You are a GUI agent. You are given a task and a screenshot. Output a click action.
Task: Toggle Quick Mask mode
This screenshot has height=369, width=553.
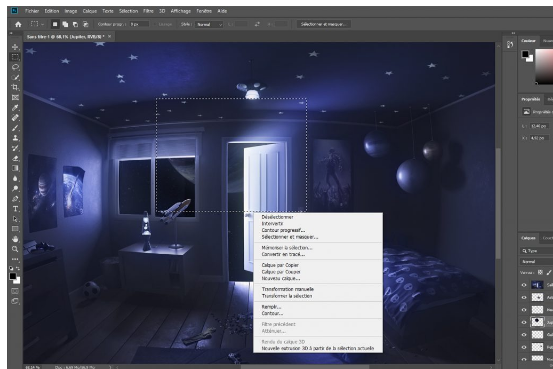pos(15,291)
